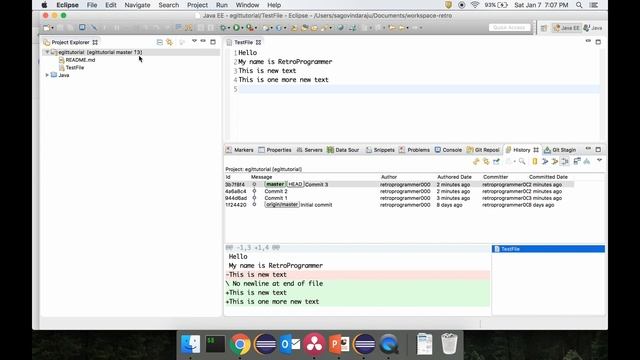Toggle Pin this History view
Screen dimensions: 640x360
click(496, 162)
